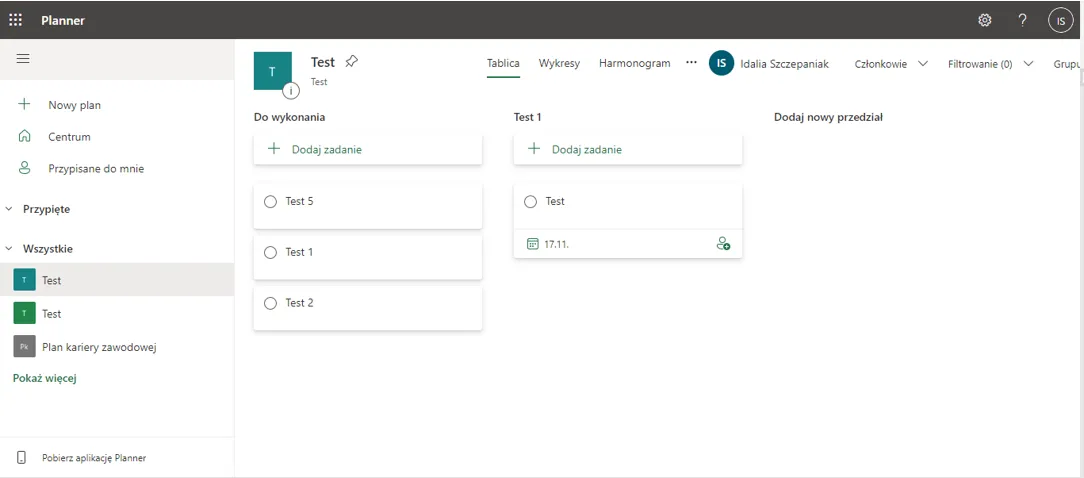Expand the Przypięte section
1084x478 pixels.
[x=10, y=209]
